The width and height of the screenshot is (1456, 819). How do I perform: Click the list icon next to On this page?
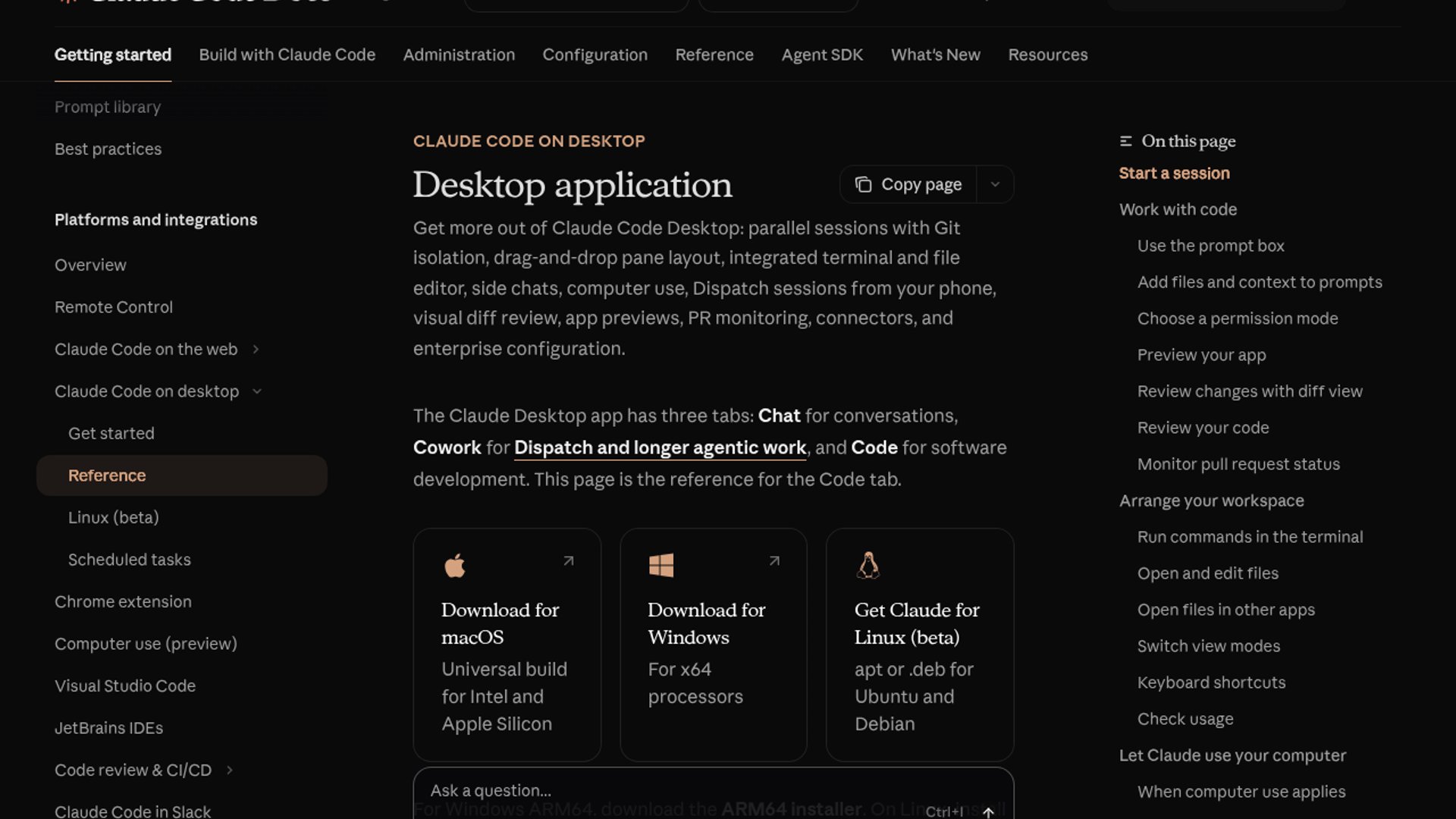(1126, 141)
